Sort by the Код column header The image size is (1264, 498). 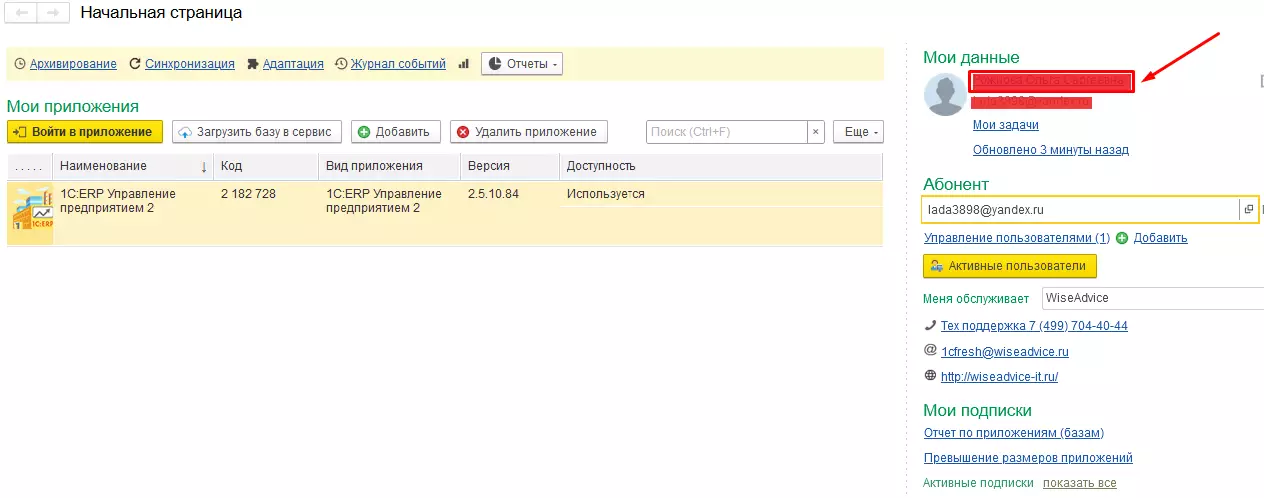[x=266, y=166]
